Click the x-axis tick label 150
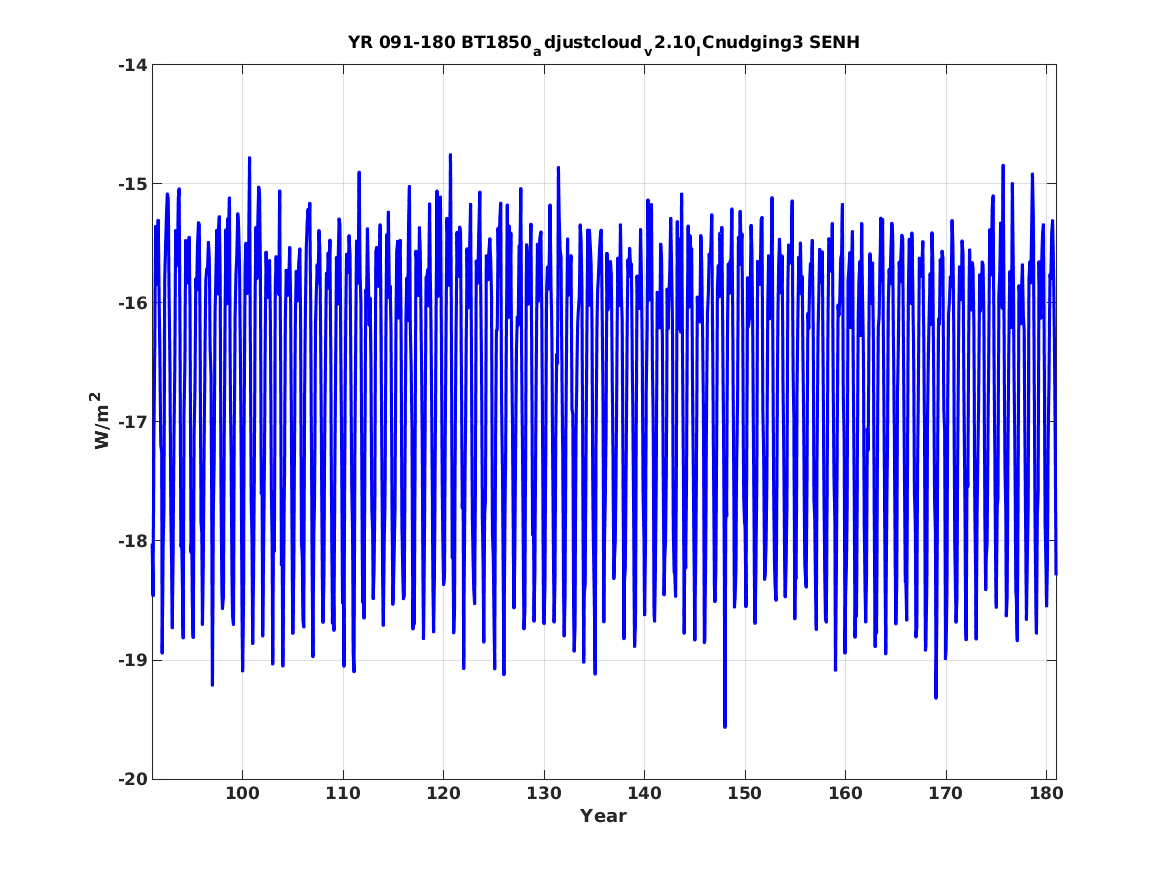 tap(745, 793)
